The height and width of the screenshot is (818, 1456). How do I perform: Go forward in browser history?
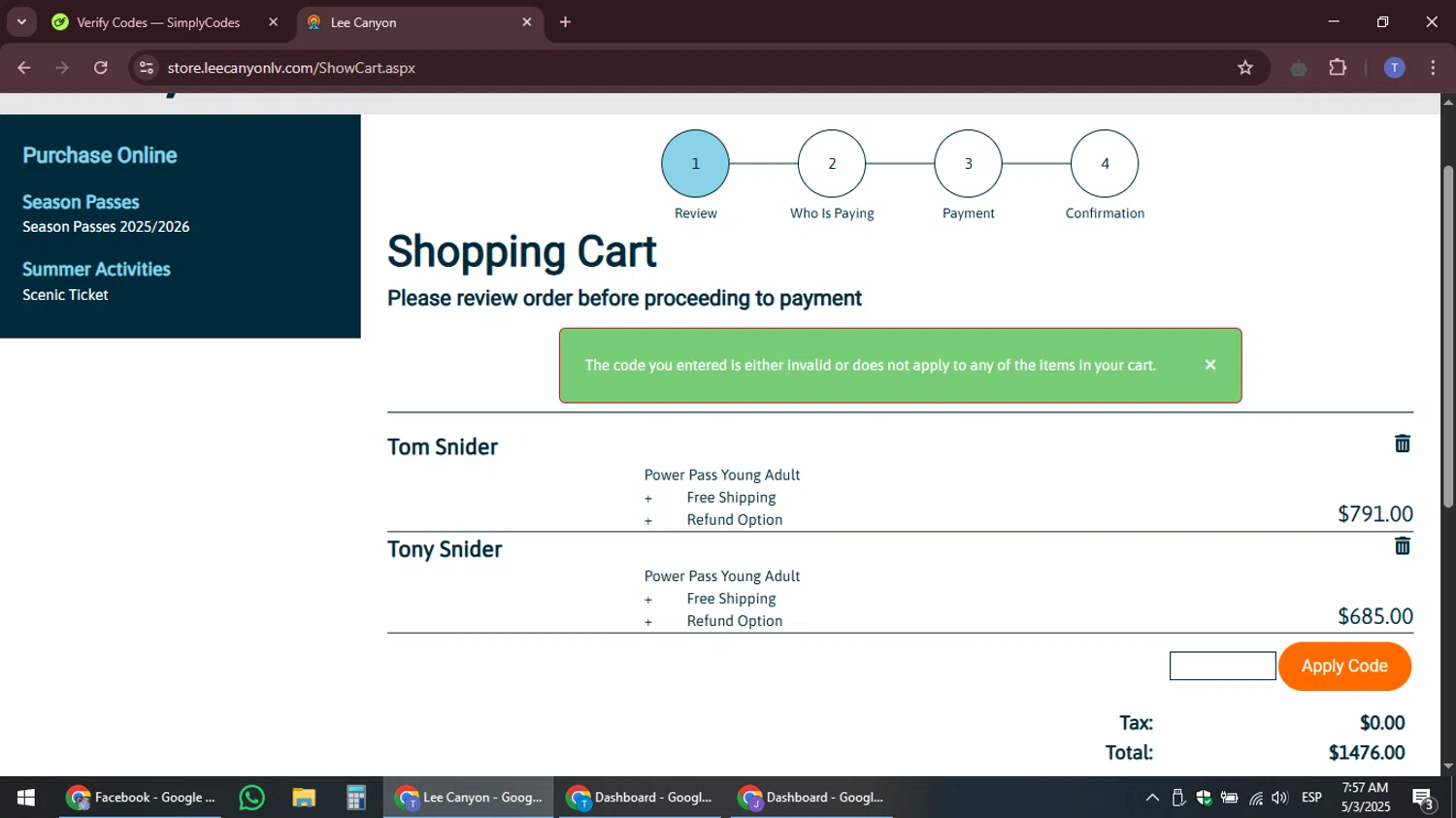62,68
